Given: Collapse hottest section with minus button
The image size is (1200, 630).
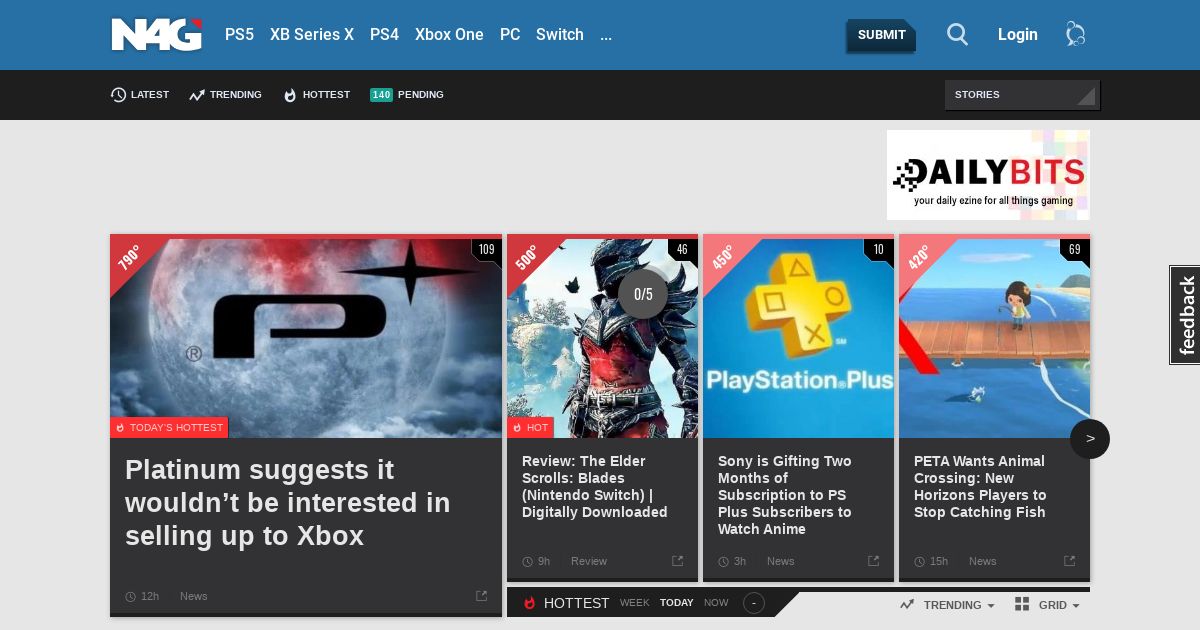Looking at the screenshot, I should (x=754, y=603).
